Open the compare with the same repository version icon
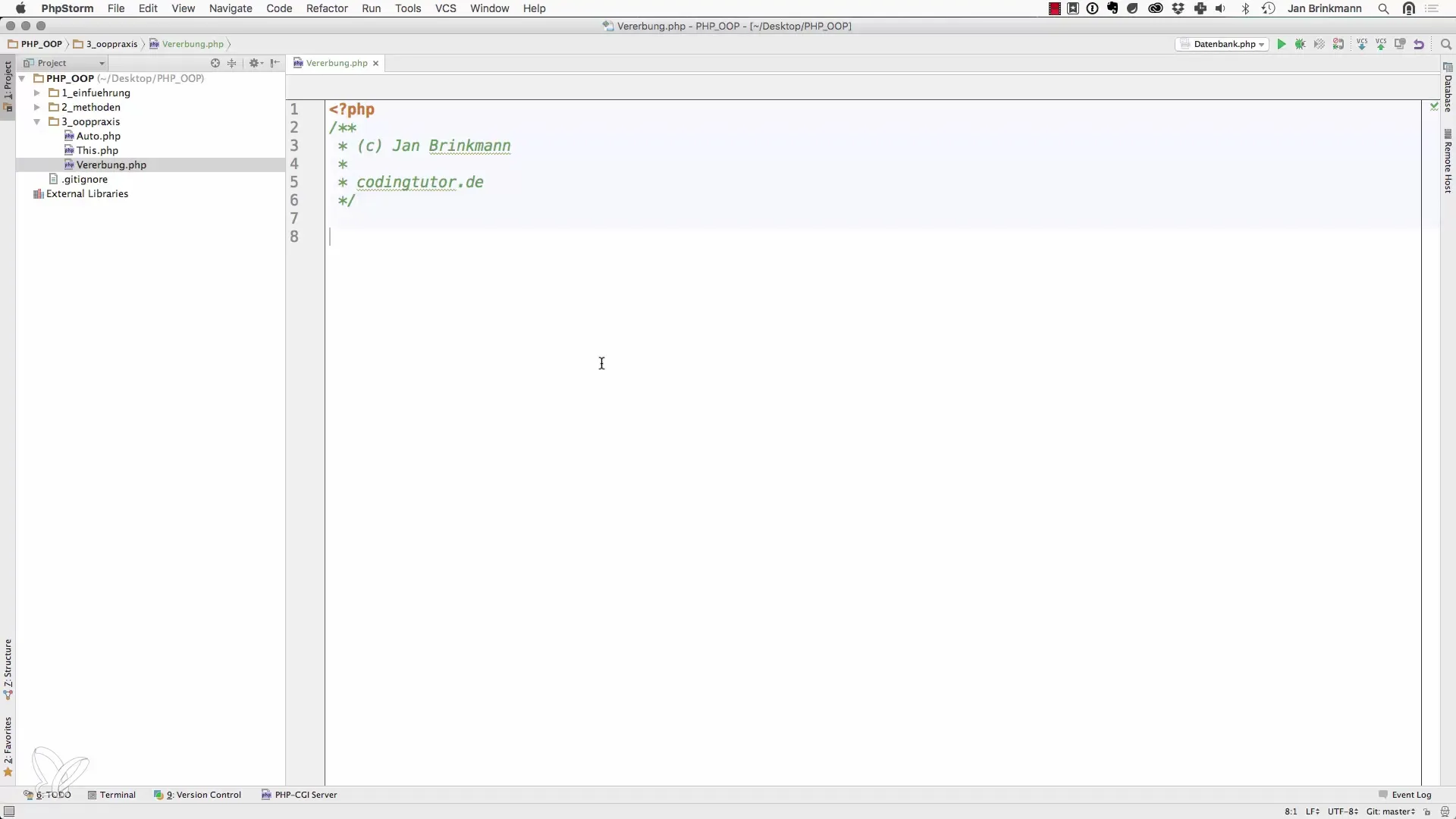This screenshot has height=819, width=1456. pos(1400,44)
